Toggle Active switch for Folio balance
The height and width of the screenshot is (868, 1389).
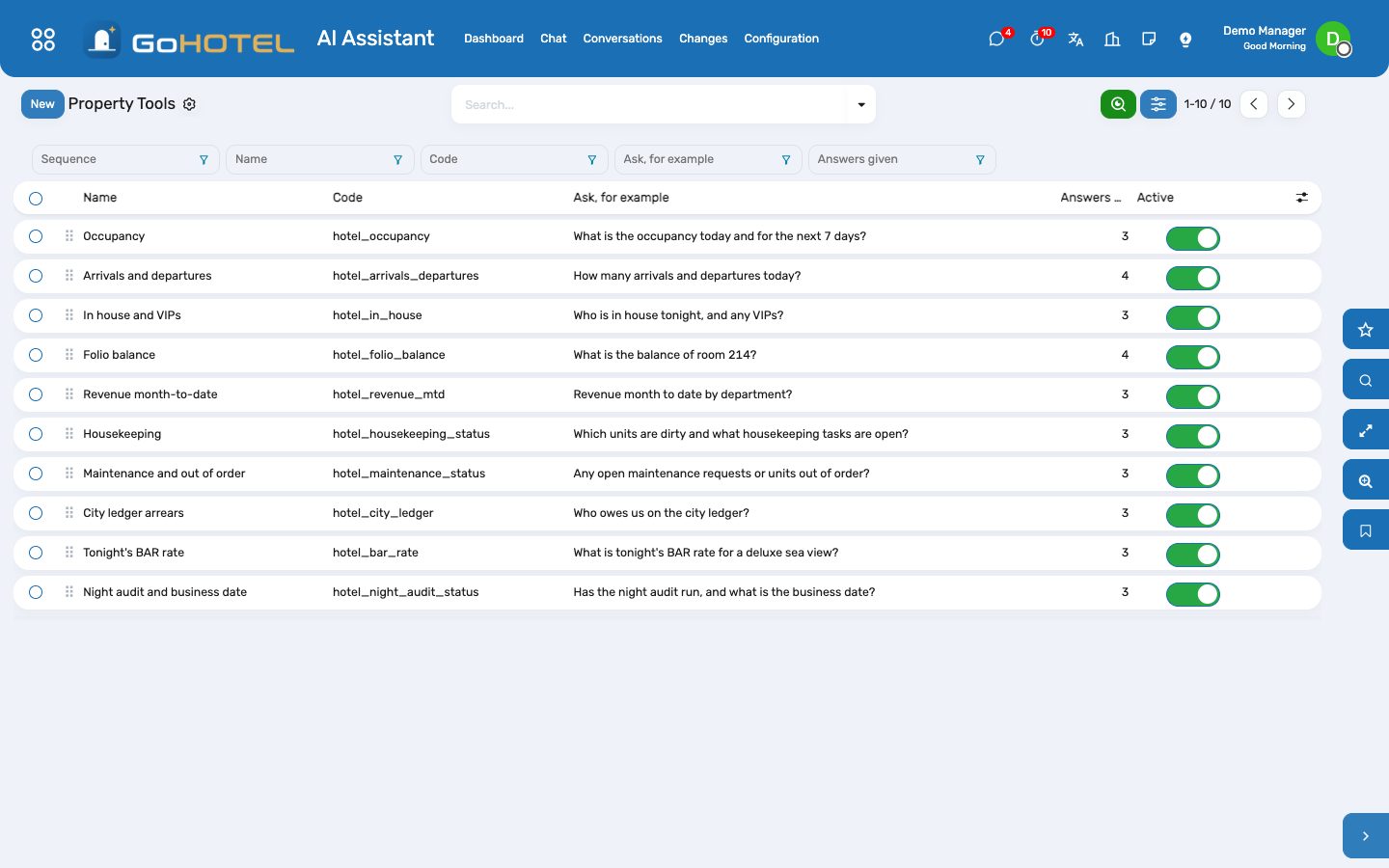click(1193, 357)
